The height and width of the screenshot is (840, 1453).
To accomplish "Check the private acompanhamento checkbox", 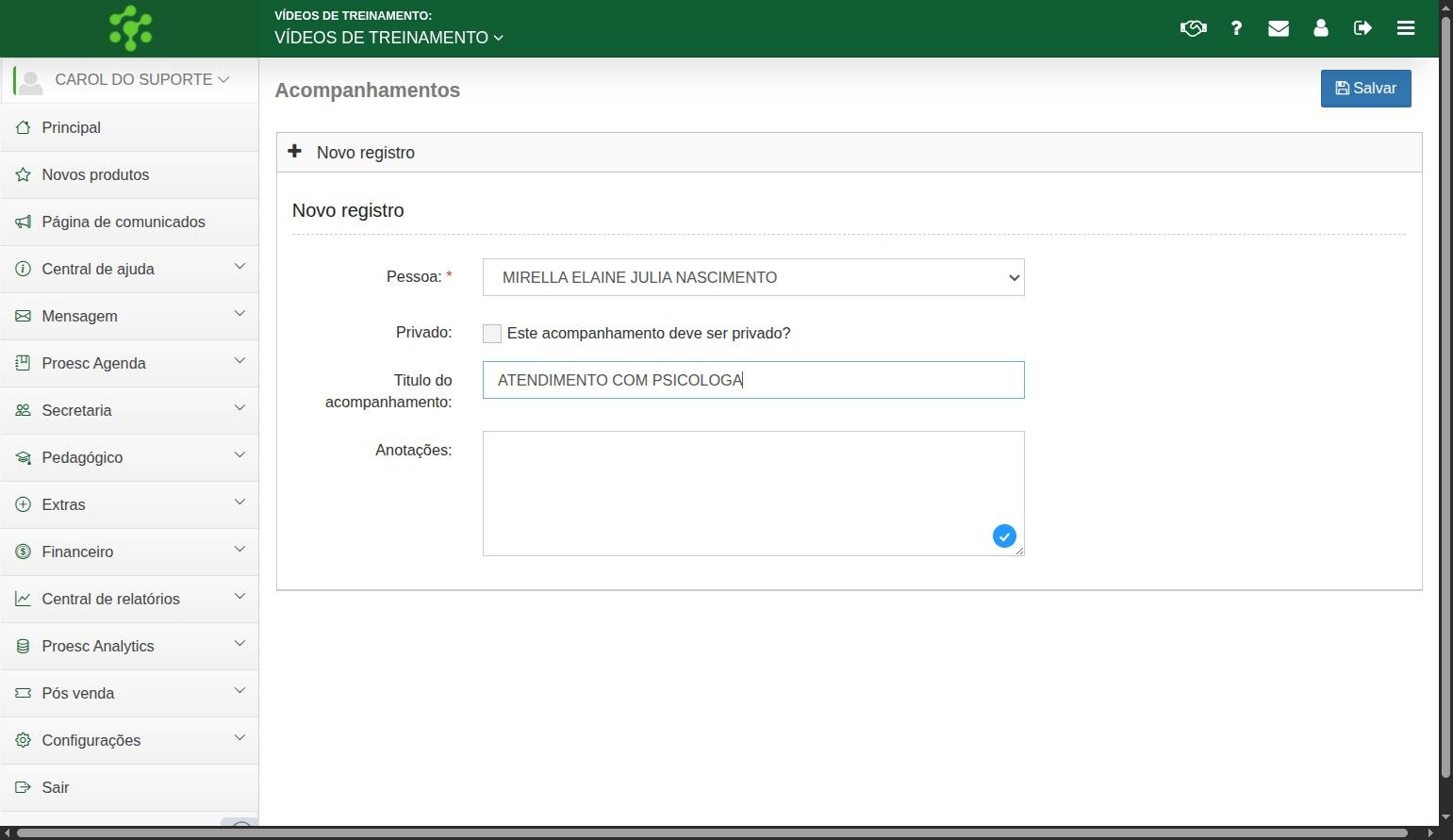I will (492, 334).
